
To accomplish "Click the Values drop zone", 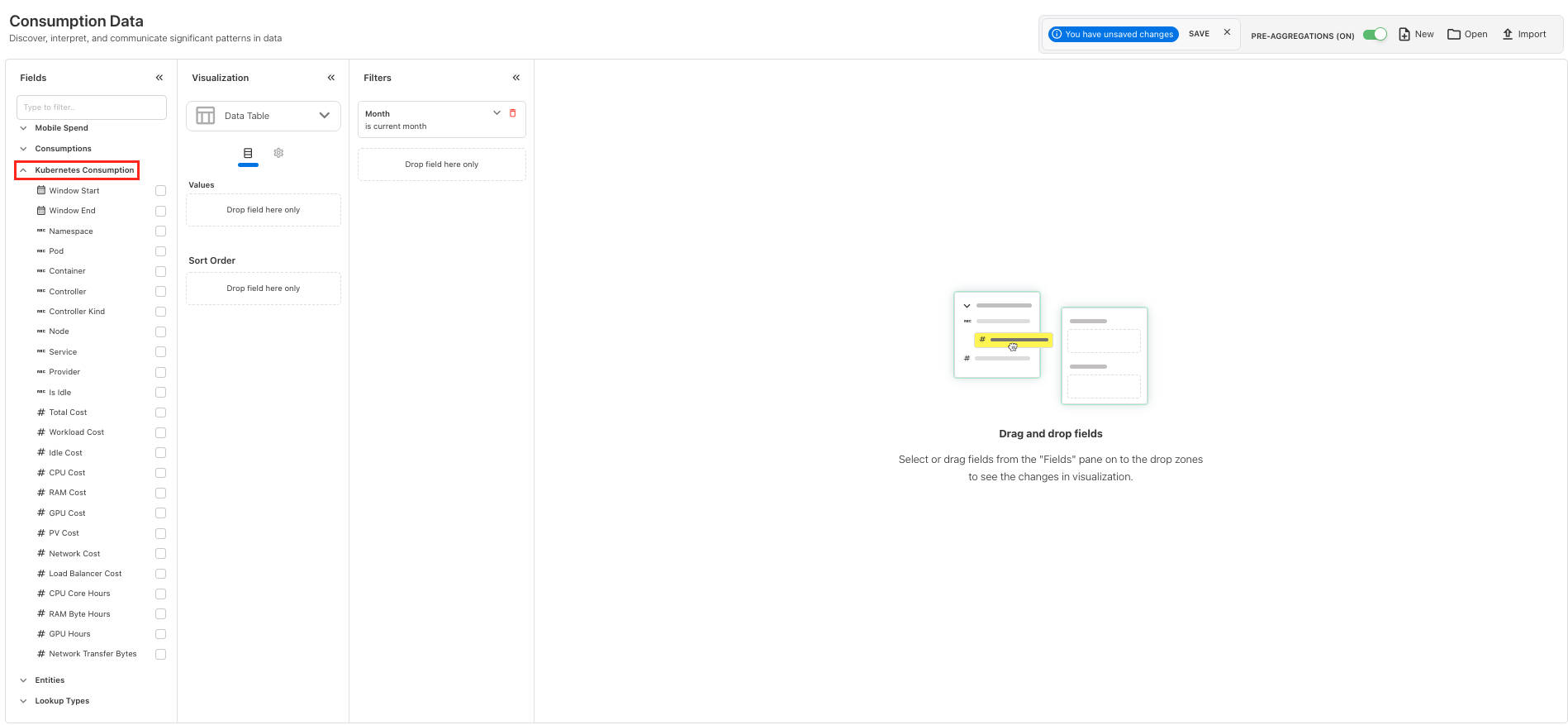I will pos(264,210).
